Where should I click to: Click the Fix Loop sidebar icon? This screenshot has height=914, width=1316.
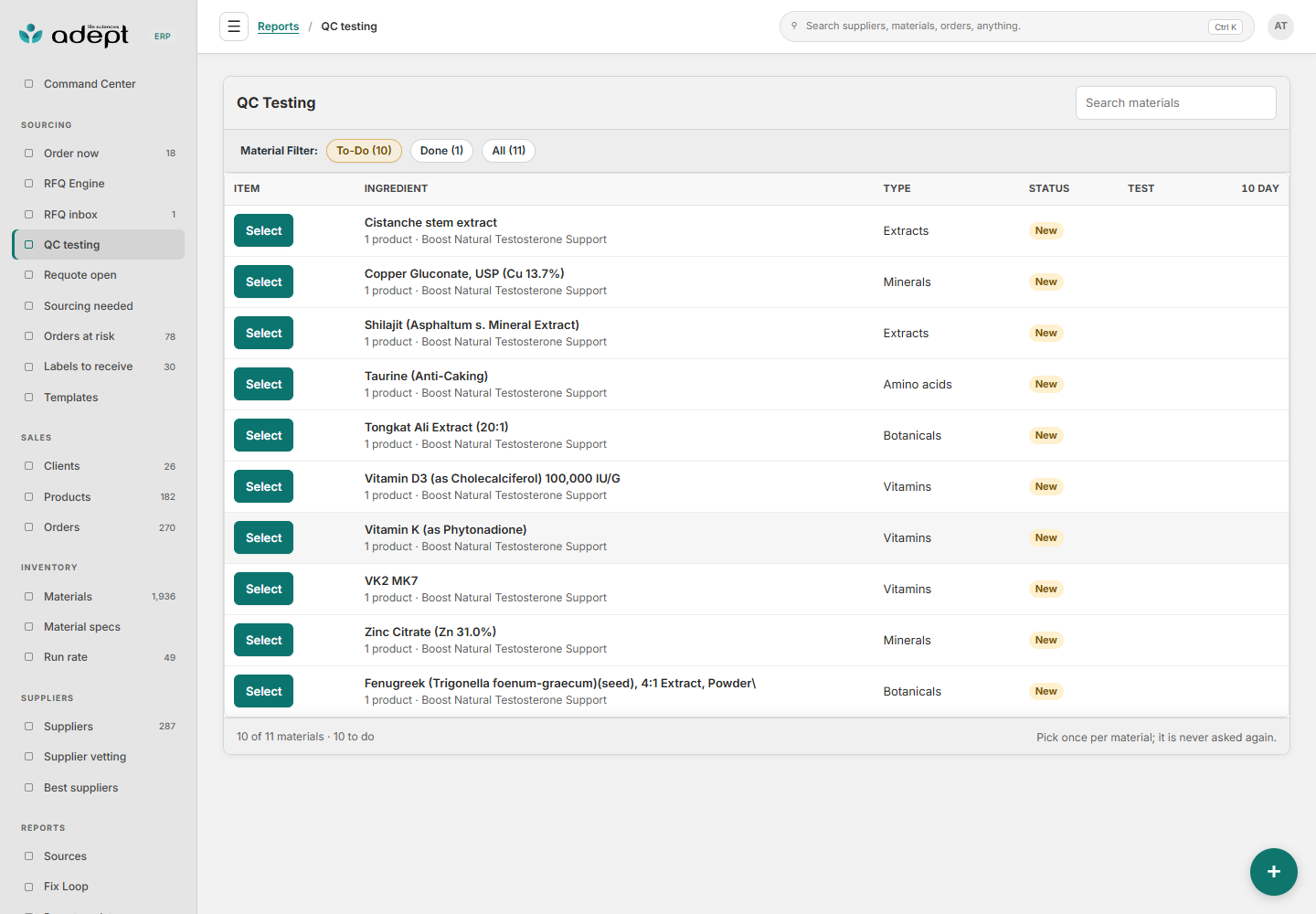pyautogui.click(x=28, y=887)
